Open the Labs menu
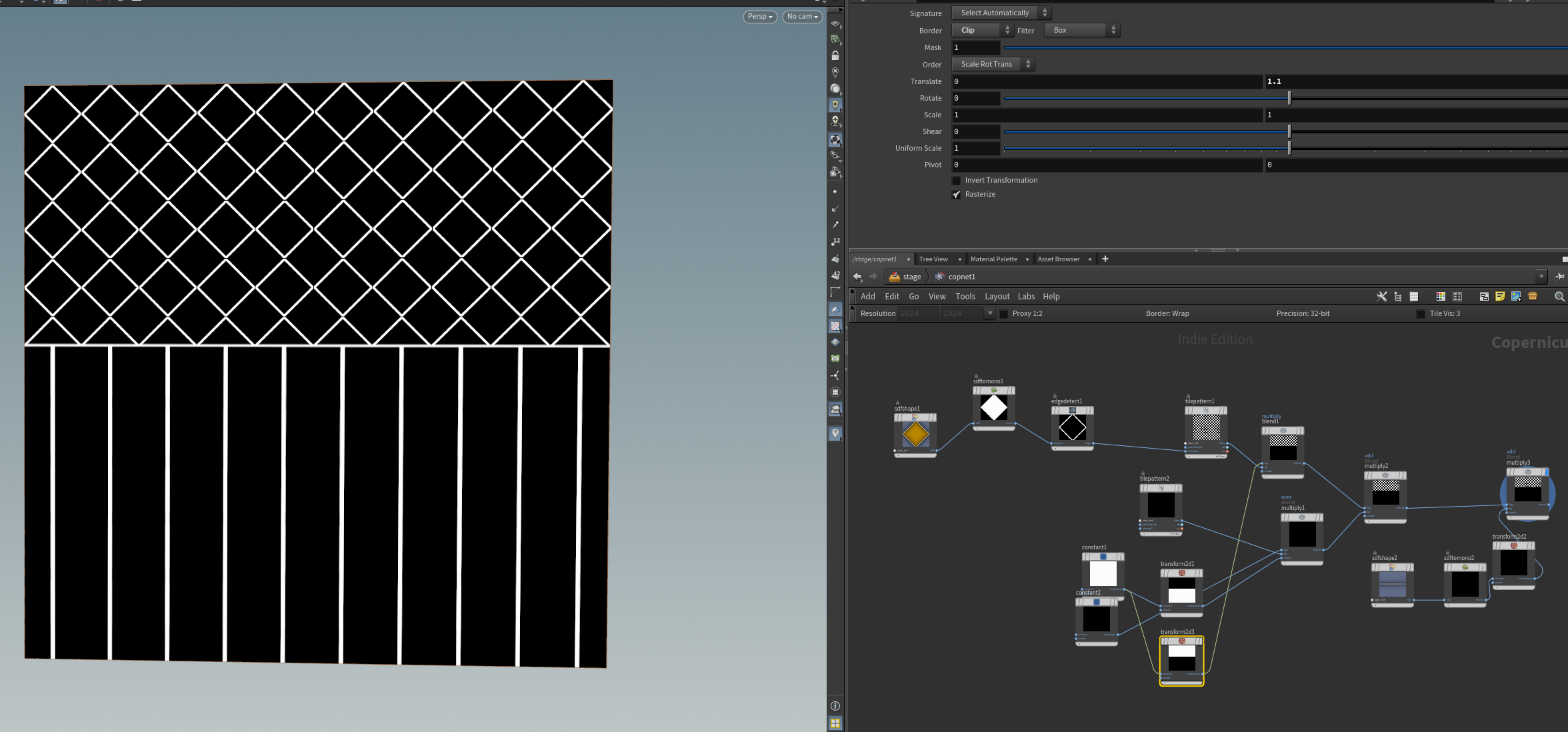The height and width of the screenshot is (732, 1568). click(x=1027, y=297)
